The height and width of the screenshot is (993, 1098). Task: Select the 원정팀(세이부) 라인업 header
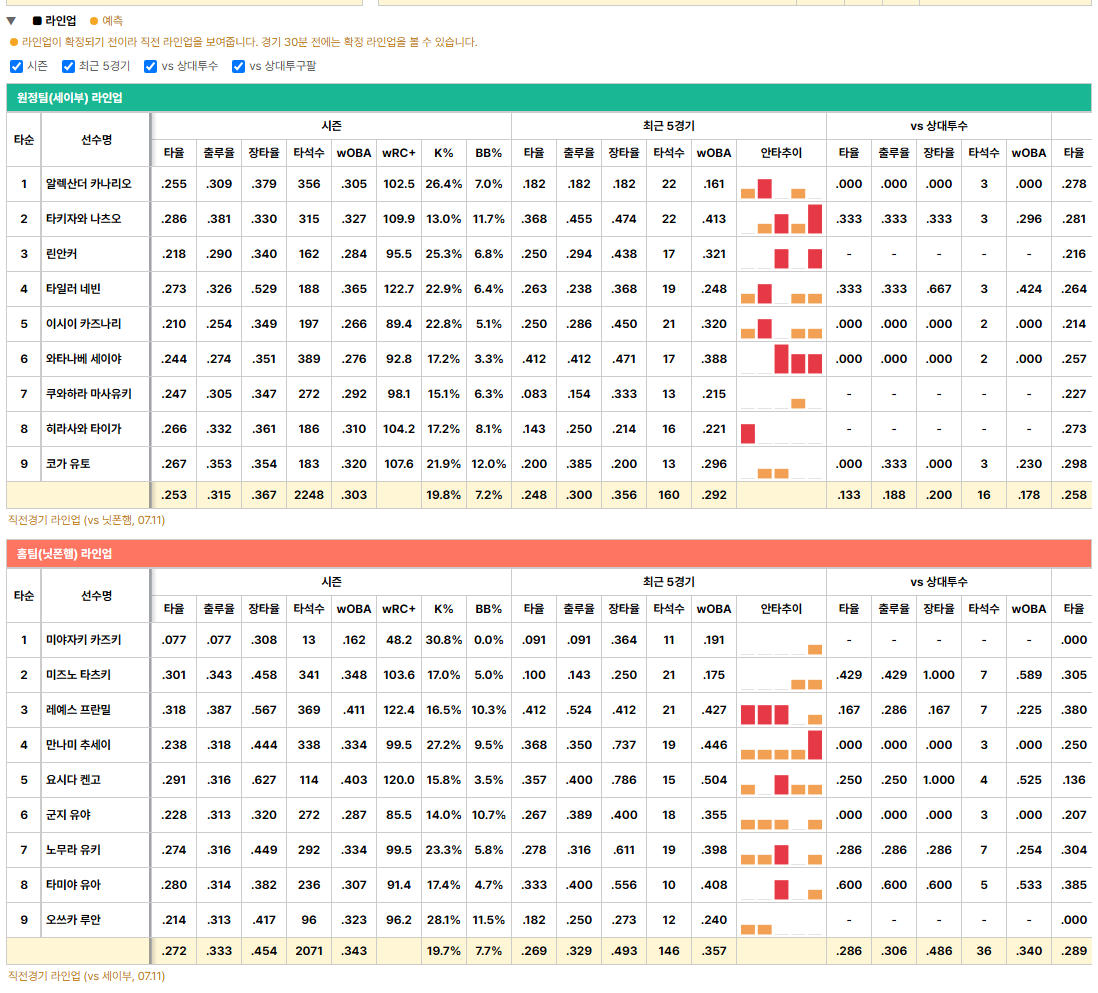pos(548,98)
